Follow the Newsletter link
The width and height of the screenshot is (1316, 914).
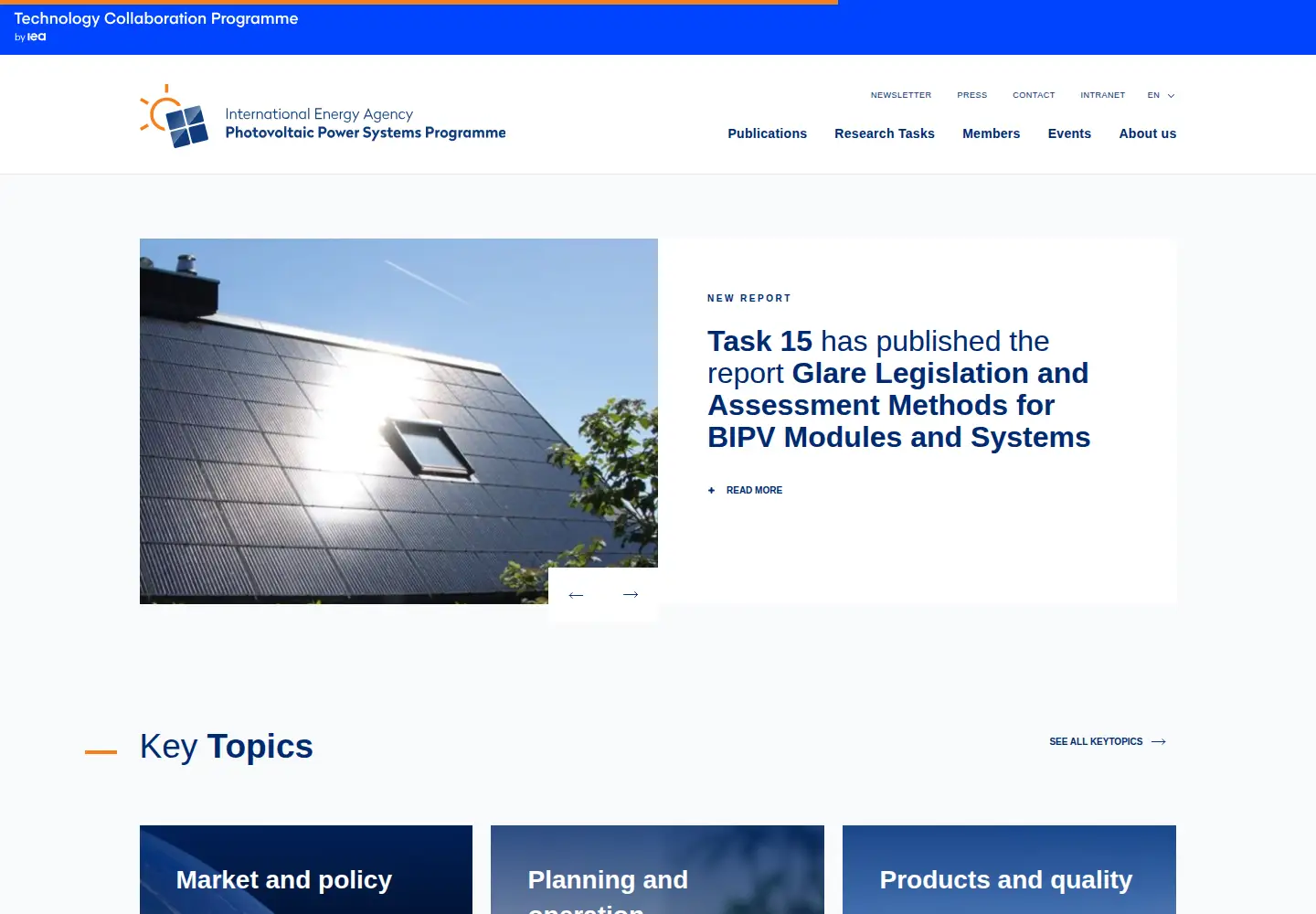901,95
